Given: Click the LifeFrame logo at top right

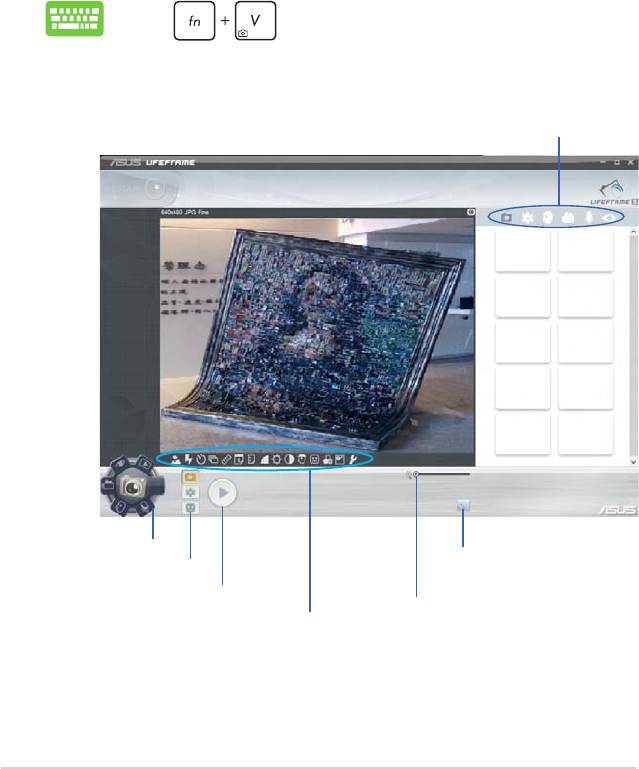Looking at the screenshot, I should 613,193.
